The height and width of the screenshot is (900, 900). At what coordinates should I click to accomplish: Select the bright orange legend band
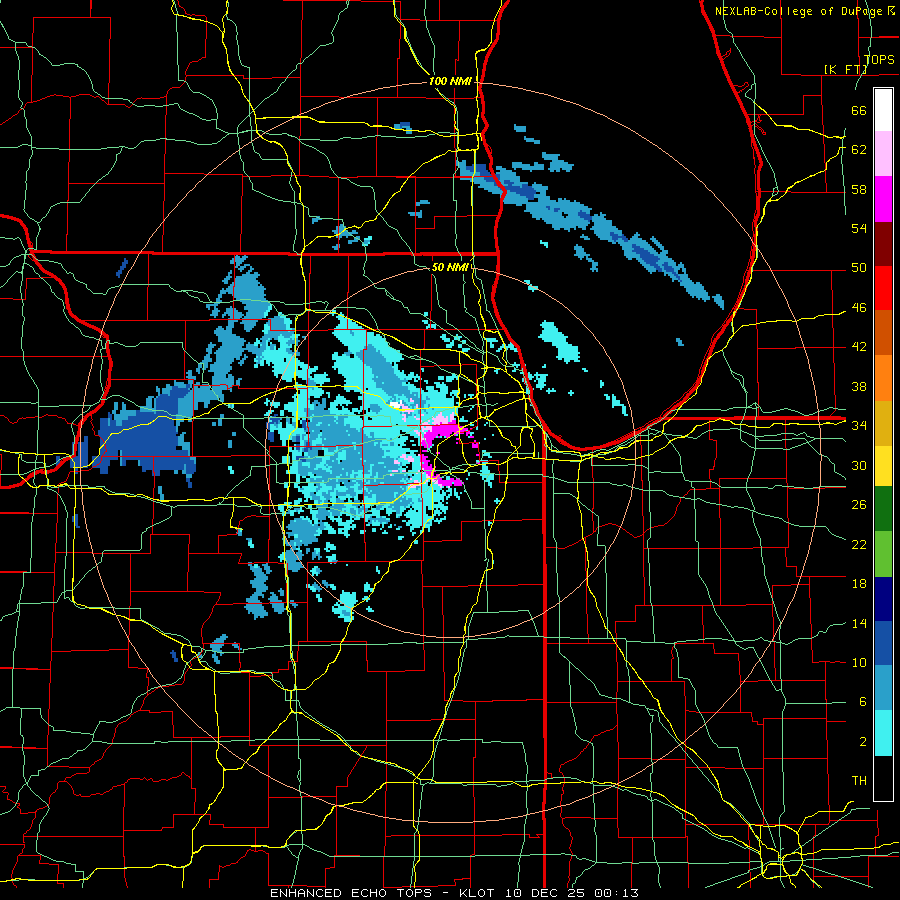[883, 378]
